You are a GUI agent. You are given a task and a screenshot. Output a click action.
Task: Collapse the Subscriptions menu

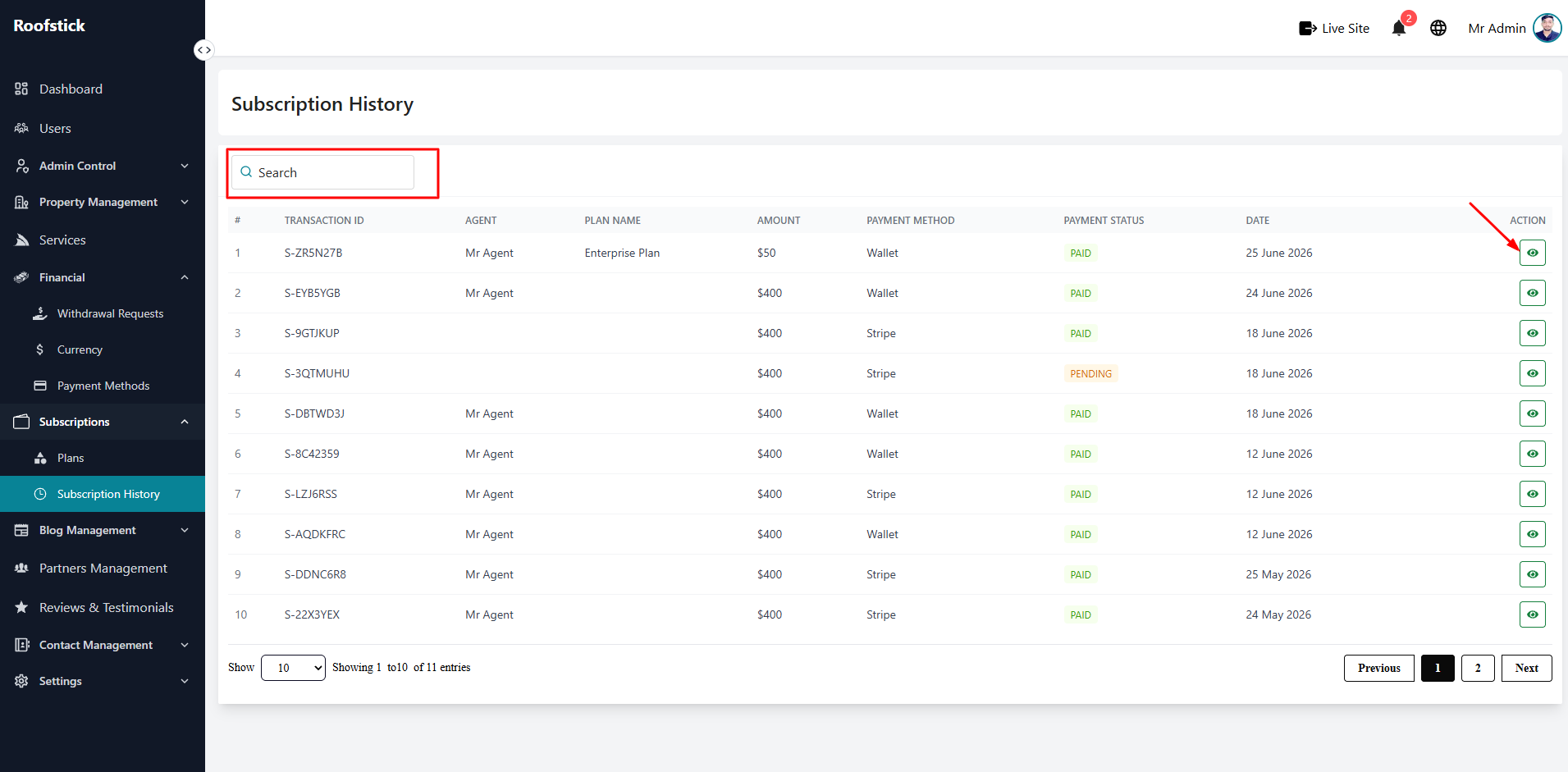click(x=103, y=422)
